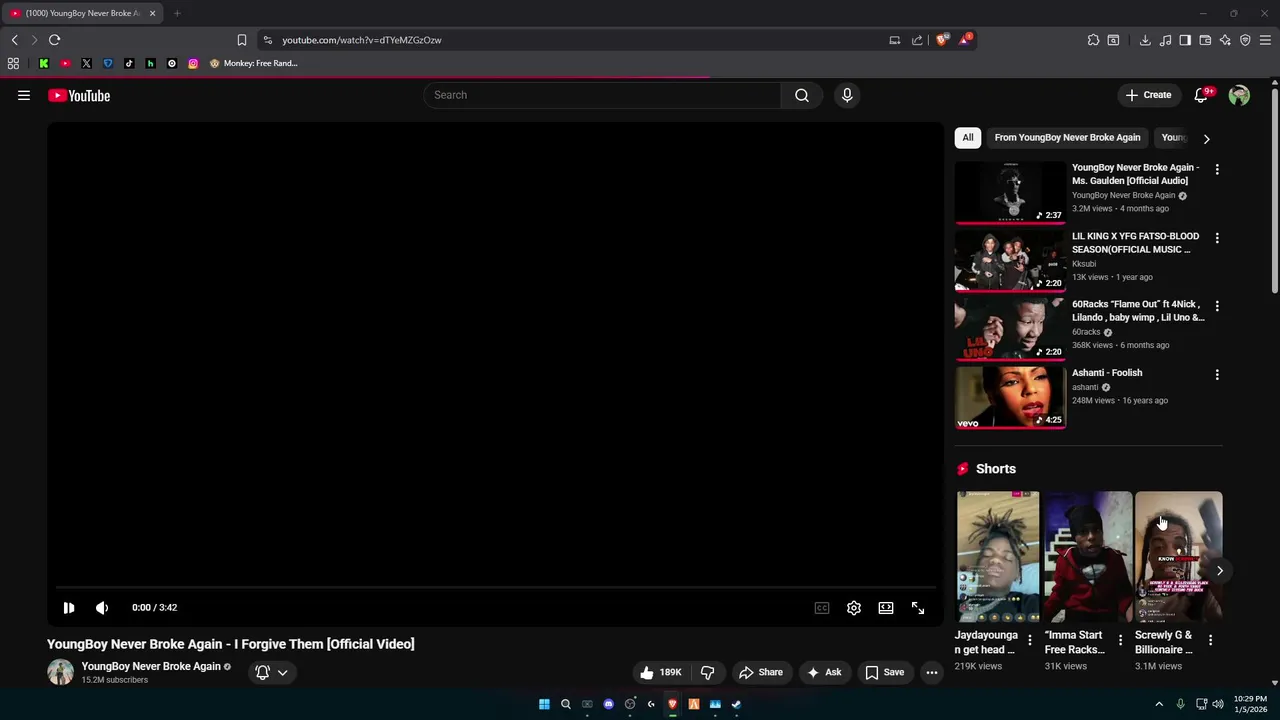This screenshot has width=1280, height=720.
Task: Save the video to playlist
Action: click(x=885, y=672)
